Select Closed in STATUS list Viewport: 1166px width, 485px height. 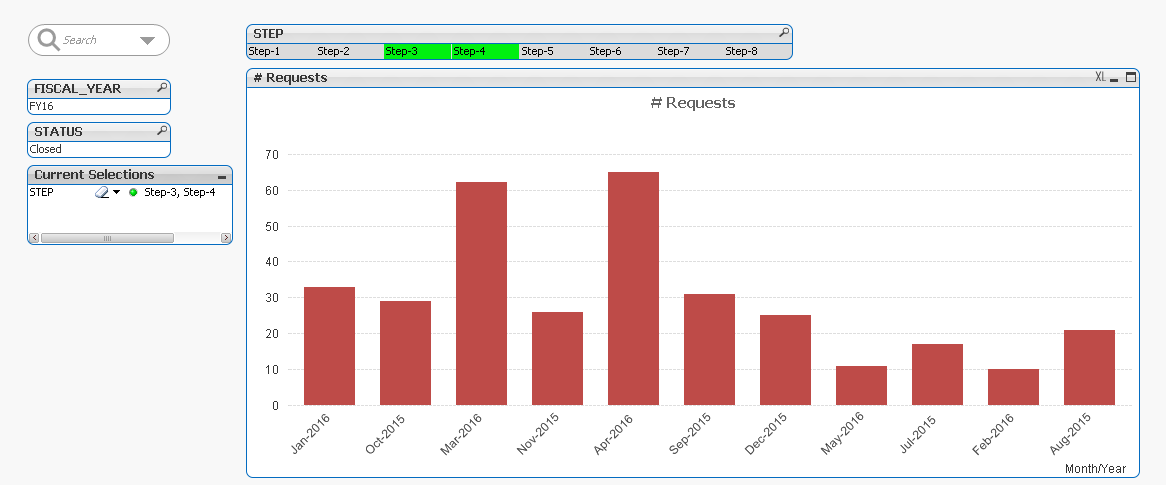(99, 149)
